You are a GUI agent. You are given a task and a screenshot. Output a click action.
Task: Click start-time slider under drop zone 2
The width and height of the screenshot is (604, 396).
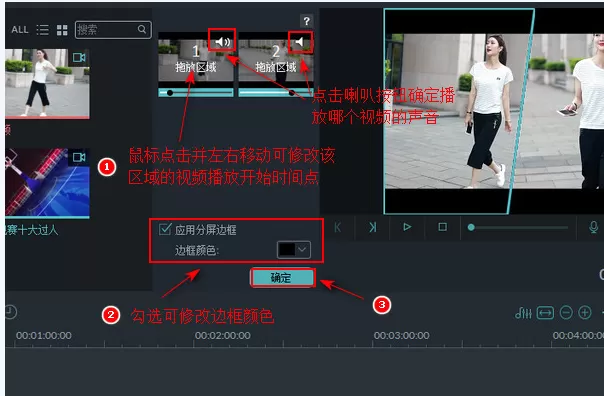coord(276,92)
